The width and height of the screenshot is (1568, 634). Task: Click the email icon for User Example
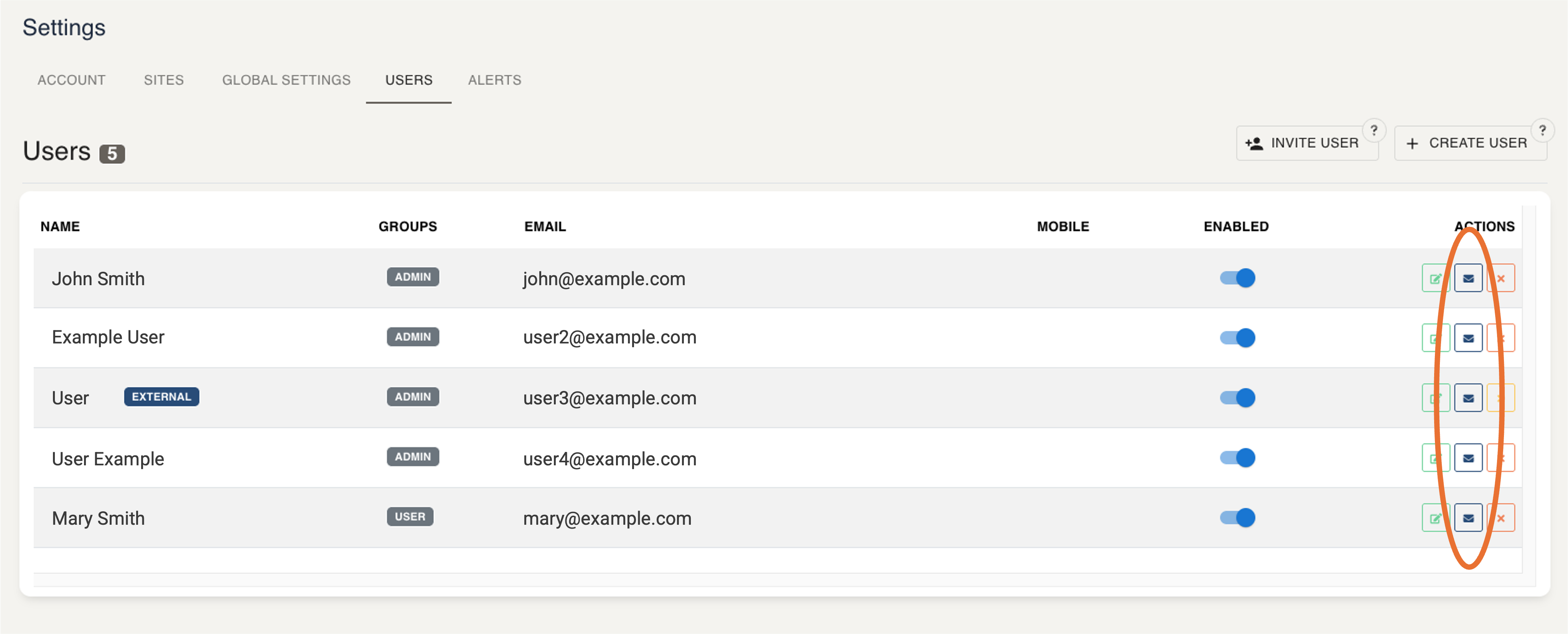pos(1468,458)
